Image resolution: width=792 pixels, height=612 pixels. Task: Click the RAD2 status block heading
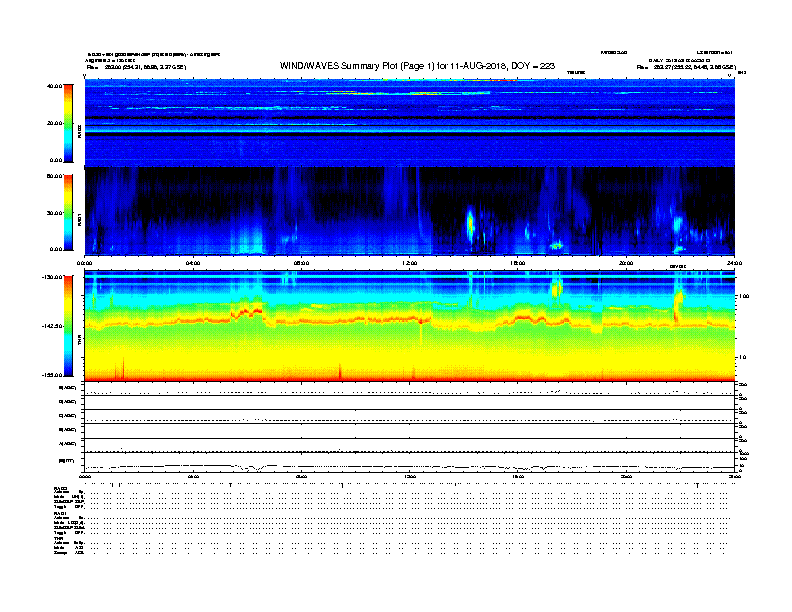[x=60, y=489]
